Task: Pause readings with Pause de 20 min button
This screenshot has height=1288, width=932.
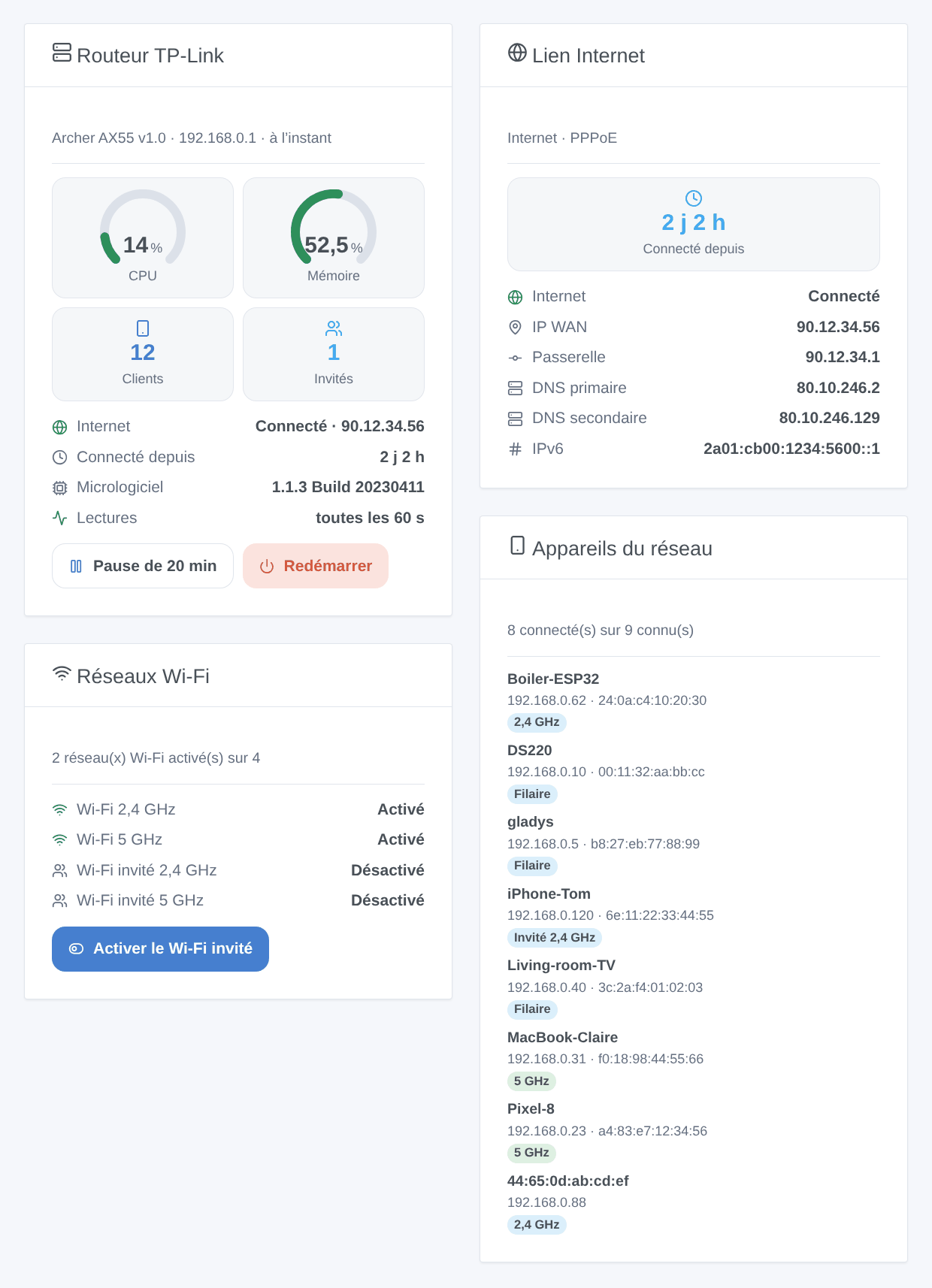Action: point(143,566)
